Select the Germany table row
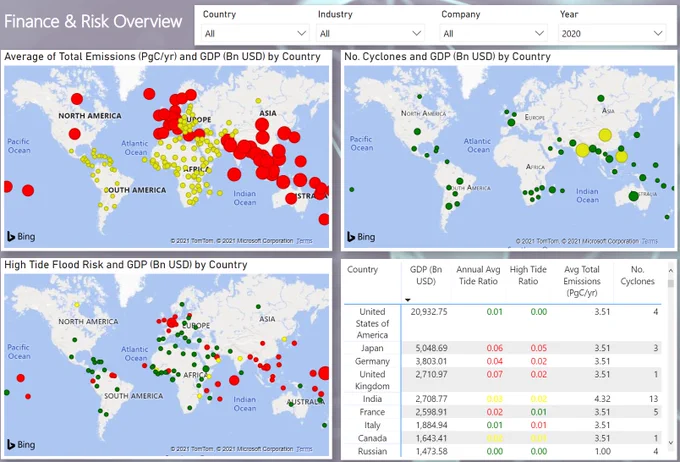Image resolution: width=680 pixels, height=462 pixels. tap(503, 361)
